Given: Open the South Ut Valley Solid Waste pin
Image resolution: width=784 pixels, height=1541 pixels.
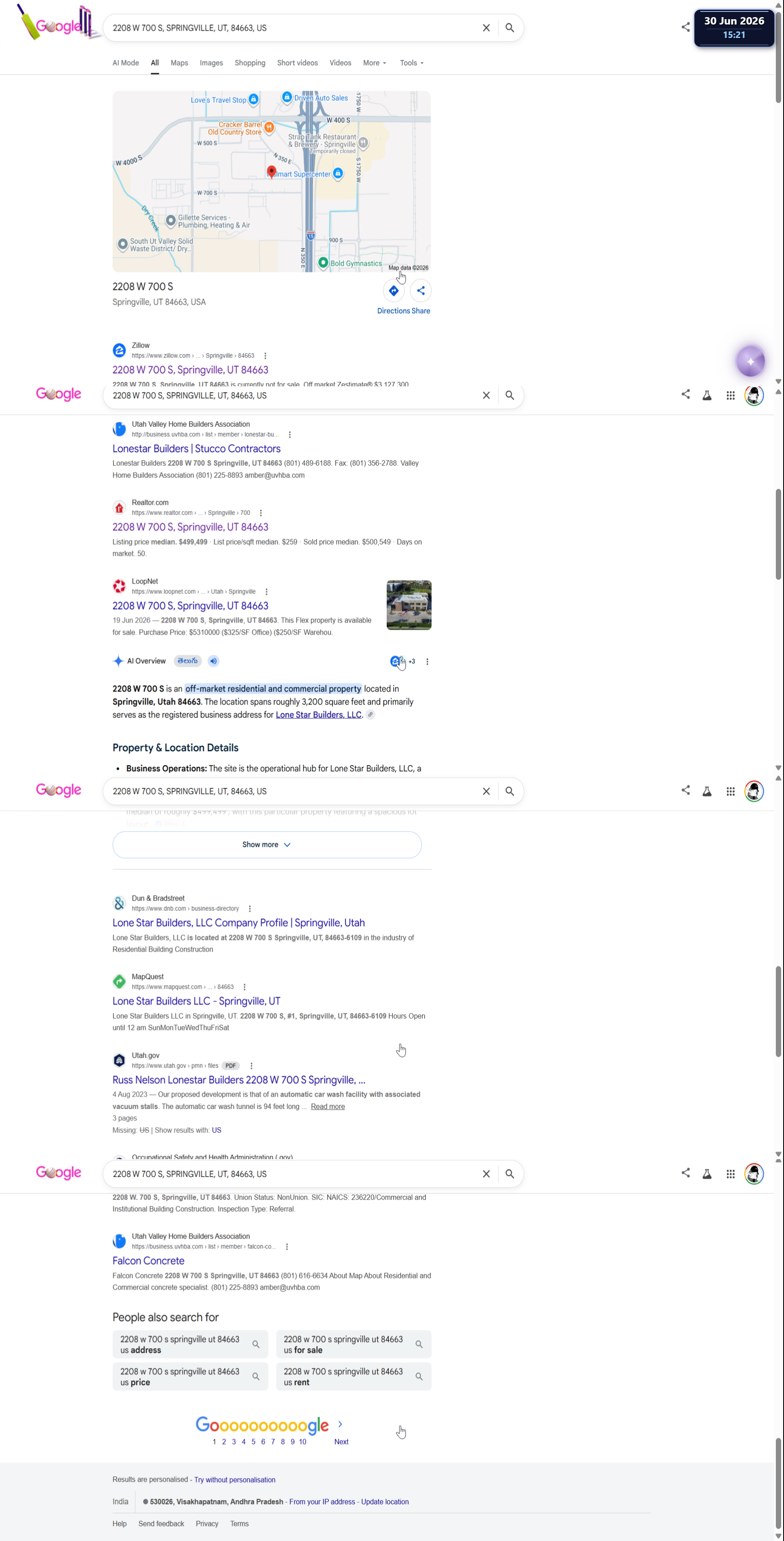Looking at the screenshot, I should tap(122, 244).
